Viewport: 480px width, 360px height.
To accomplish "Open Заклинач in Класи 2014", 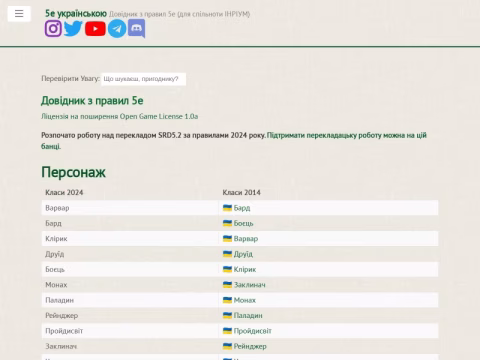I will [250, 285].
